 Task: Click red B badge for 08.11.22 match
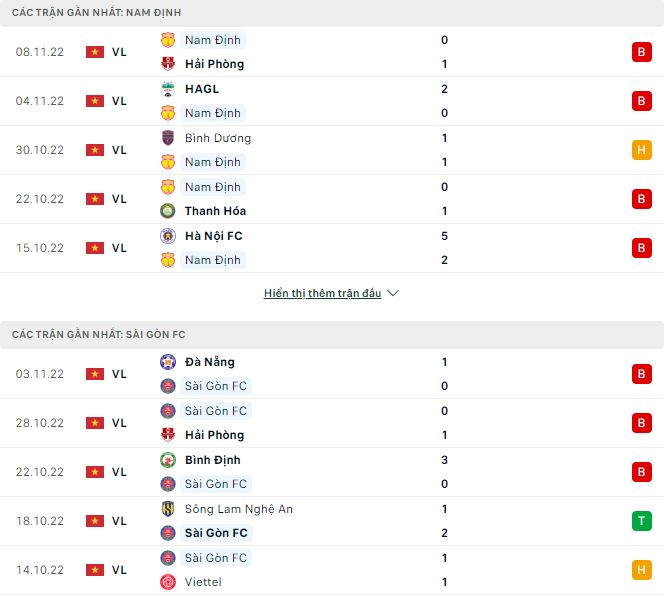pos(641,52)
